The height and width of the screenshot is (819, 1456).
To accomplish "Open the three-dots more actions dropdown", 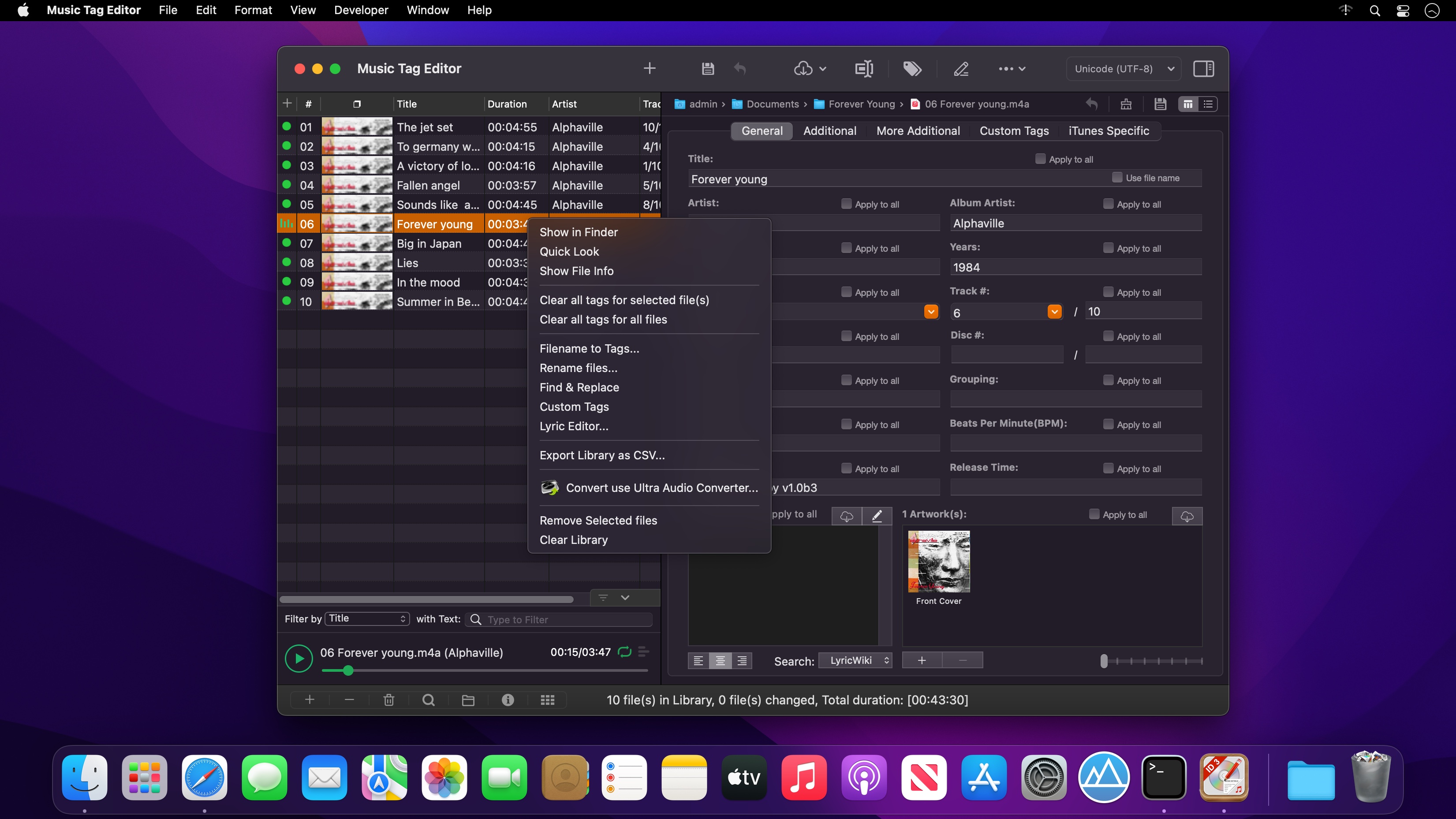I will (1012, 68).
